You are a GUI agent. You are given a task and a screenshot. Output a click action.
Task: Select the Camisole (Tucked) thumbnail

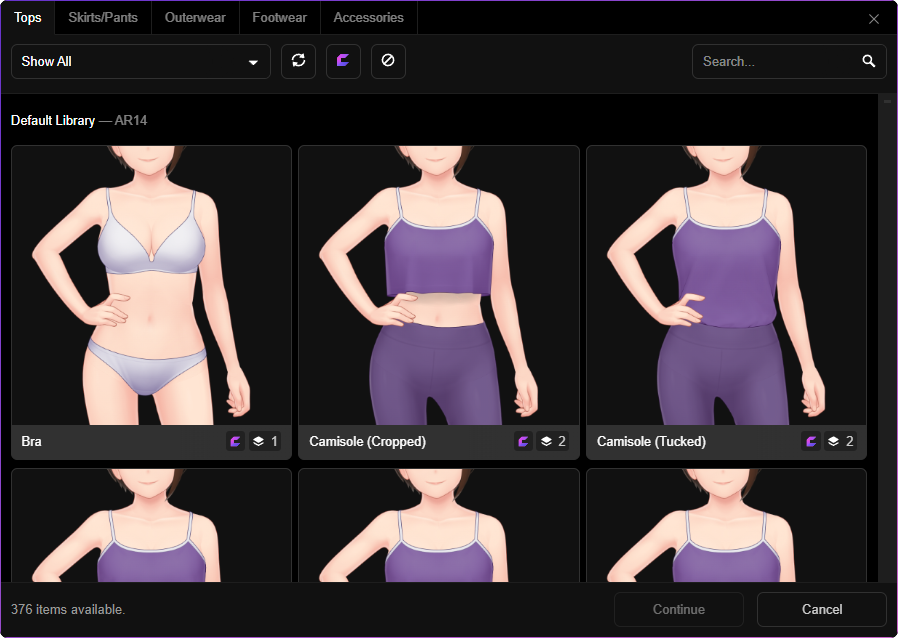(726, 285)
